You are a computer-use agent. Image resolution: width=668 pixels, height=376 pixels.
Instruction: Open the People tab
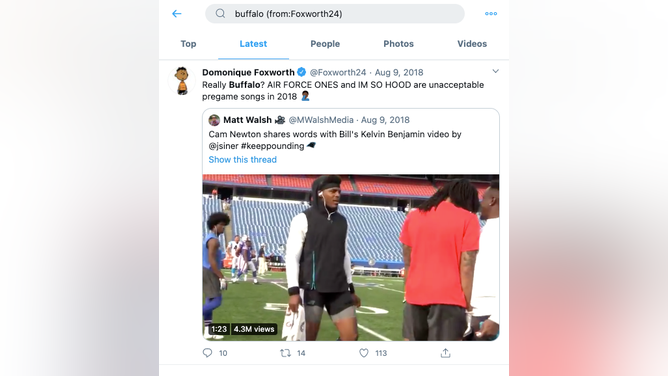coord(325,44)
